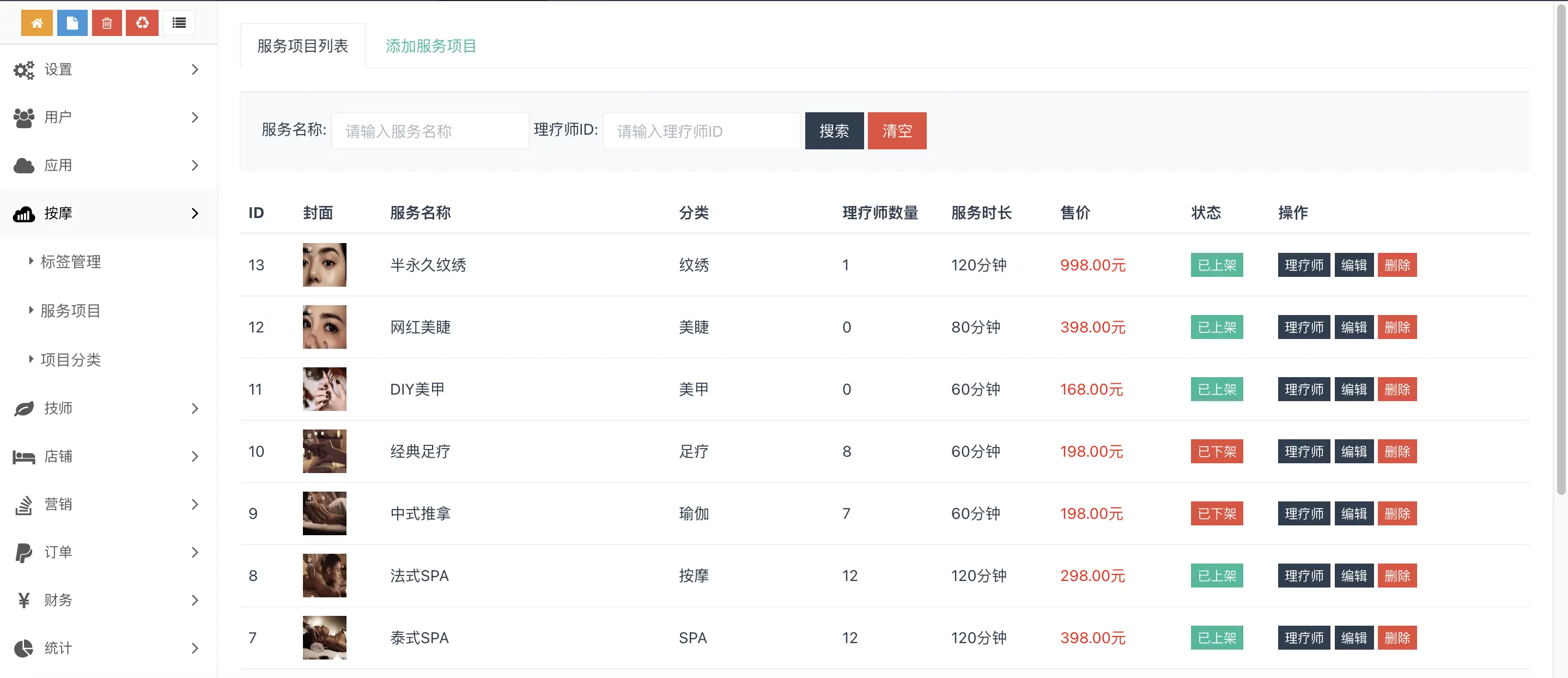
Task: Click the cloud chart icon beside 按摩
Action: click(x=25, y=214)
